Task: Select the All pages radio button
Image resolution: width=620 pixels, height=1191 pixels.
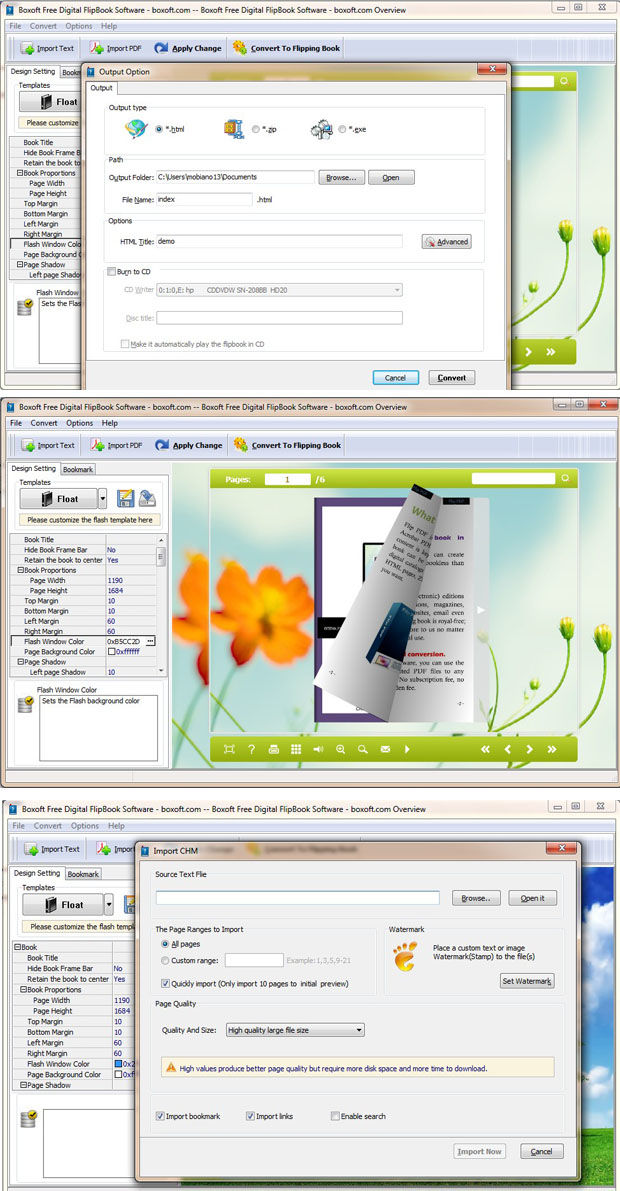Action: 165,943
